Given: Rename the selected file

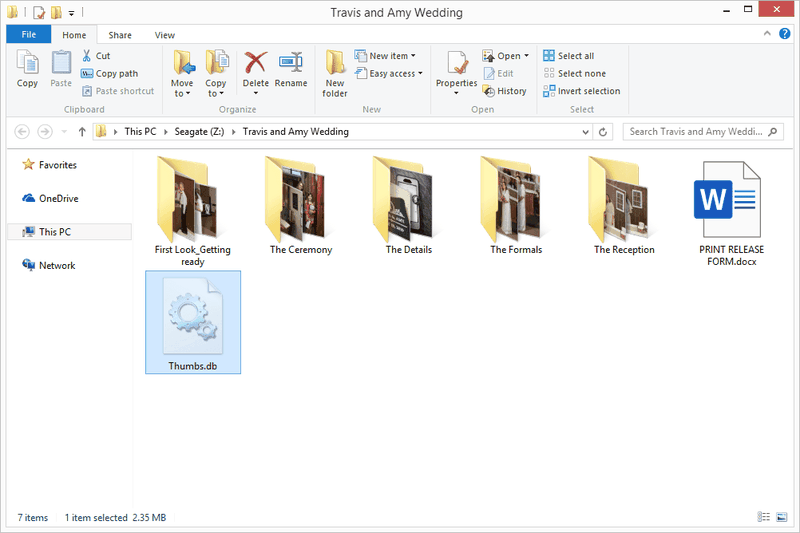Looking at the screenshot, I should tap(291, 70).
